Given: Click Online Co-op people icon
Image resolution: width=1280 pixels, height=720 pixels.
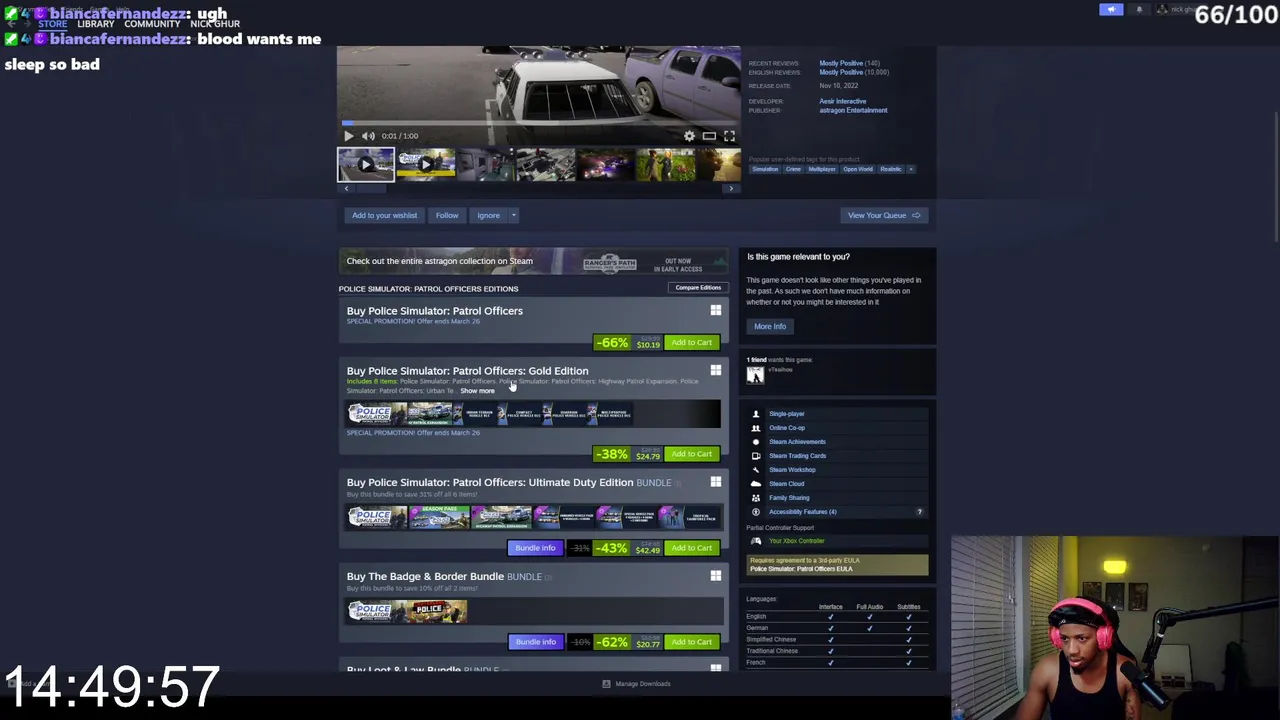Looking at the screenshot, I should pos(756,428).
